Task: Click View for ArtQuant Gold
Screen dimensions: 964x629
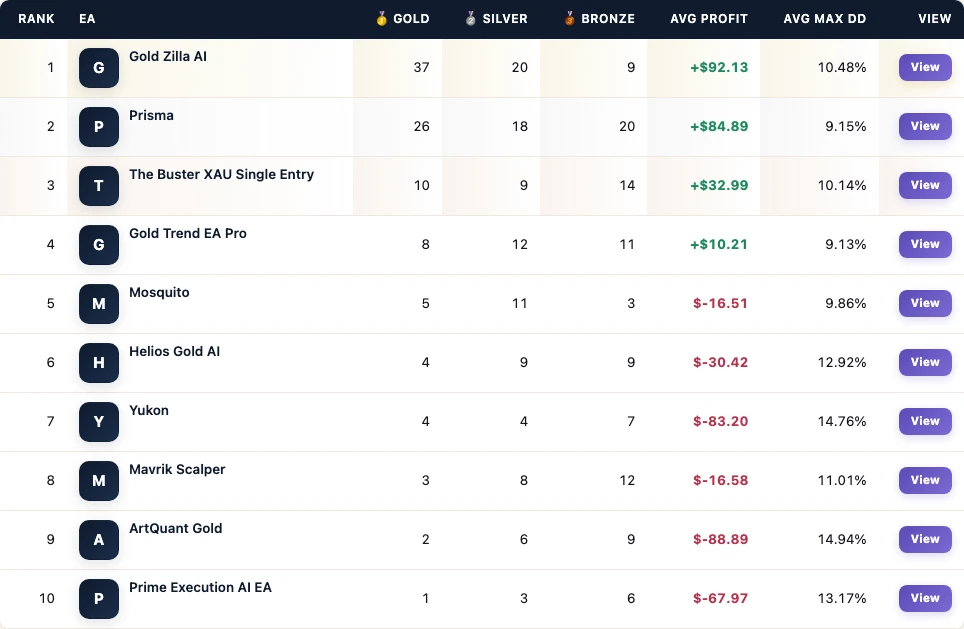Action: [925, 539]
